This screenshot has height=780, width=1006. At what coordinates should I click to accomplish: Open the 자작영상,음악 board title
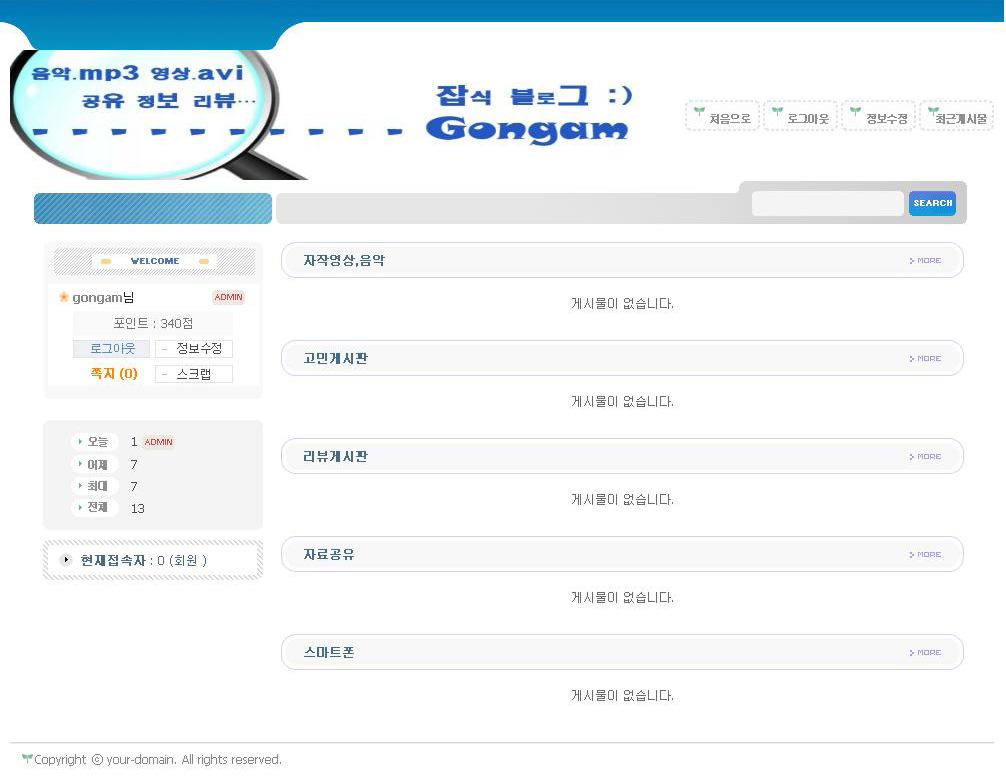click(x=344, y=261)
